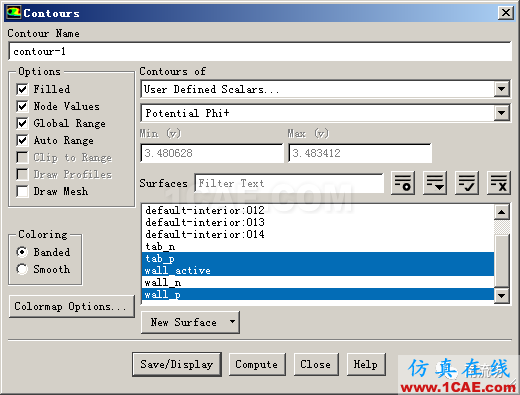Screen dimensions: 520x395
Task: Click the Close button
Action: tap(316, 364)
